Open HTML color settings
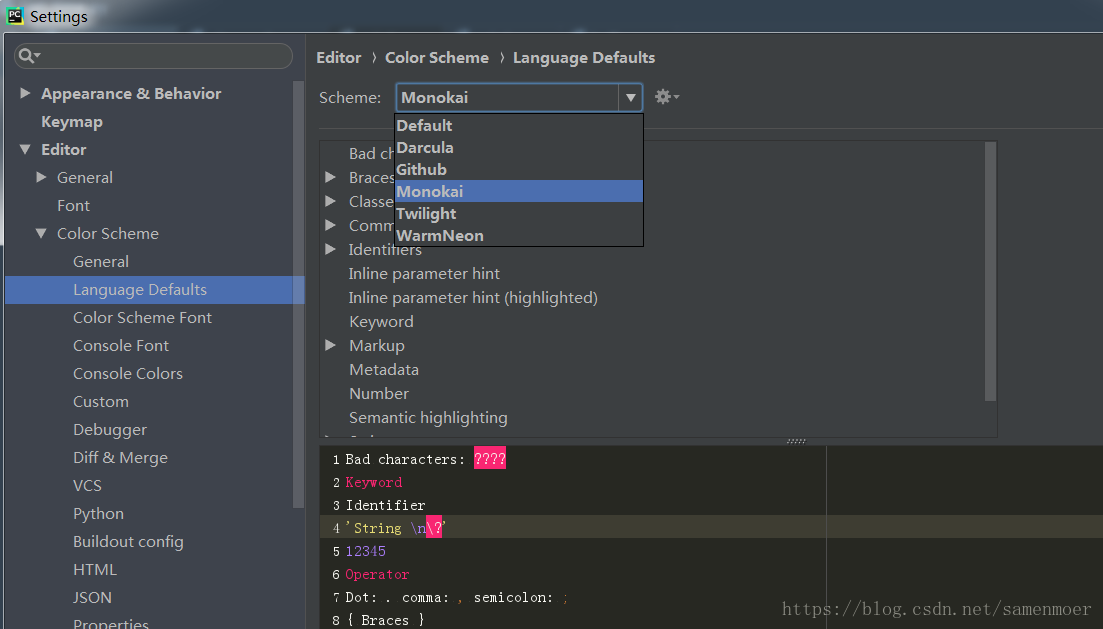 [95, 569]
